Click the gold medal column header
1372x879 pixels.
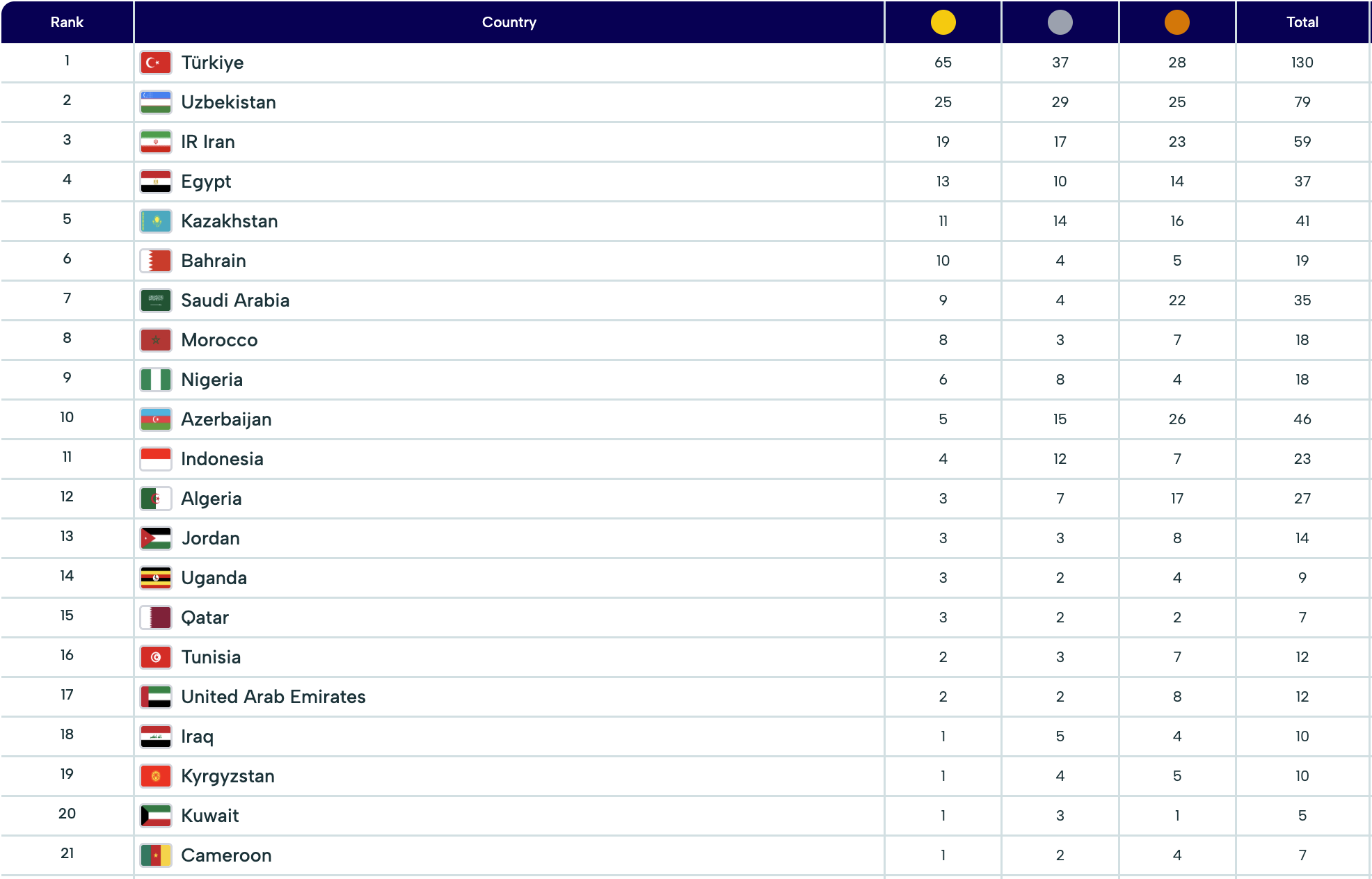[x=943, y=22]
